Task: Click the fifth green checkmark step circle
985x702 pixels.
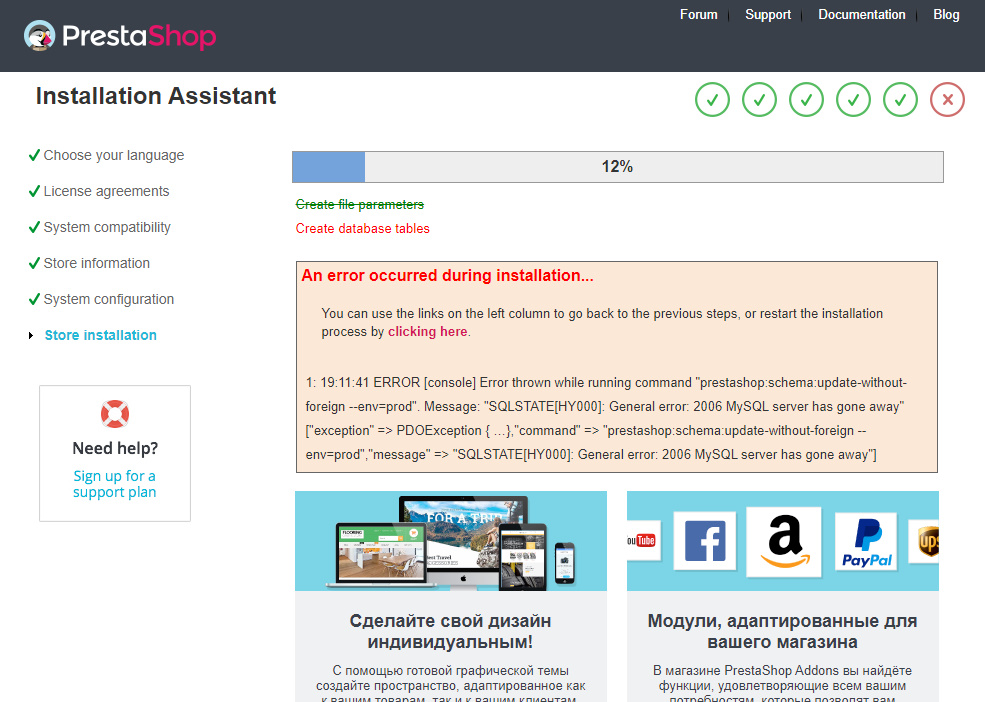Action: 900,100
